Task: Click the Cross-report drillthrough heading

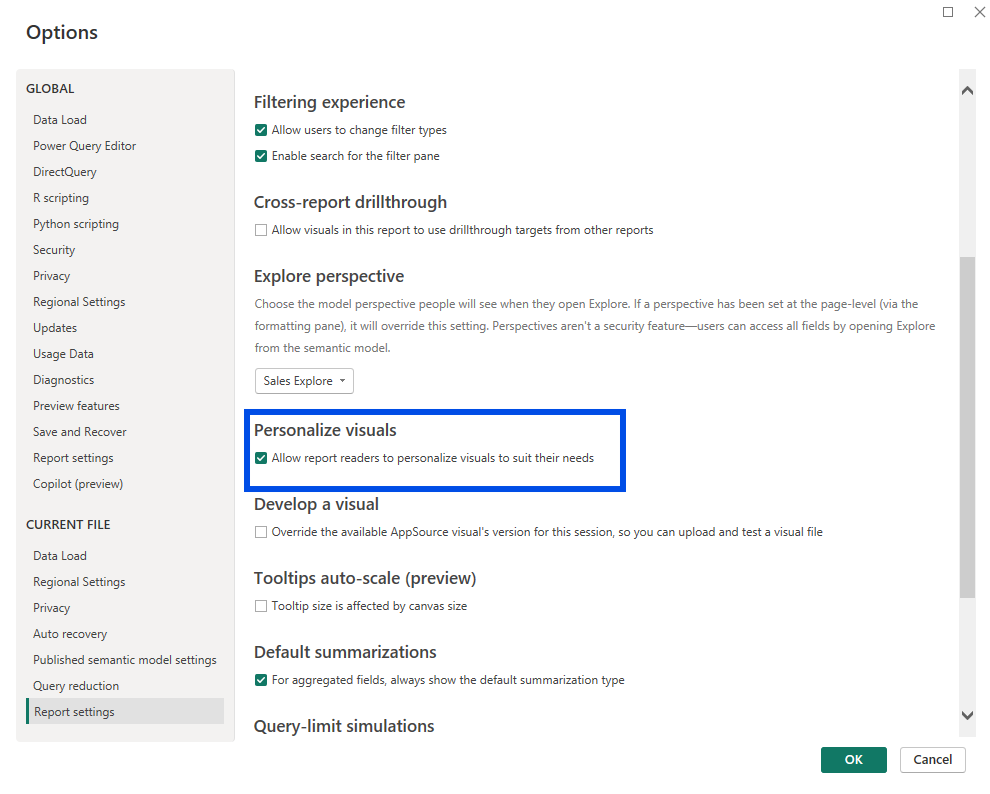Action: pyautogui.click(x=350, y=203)
